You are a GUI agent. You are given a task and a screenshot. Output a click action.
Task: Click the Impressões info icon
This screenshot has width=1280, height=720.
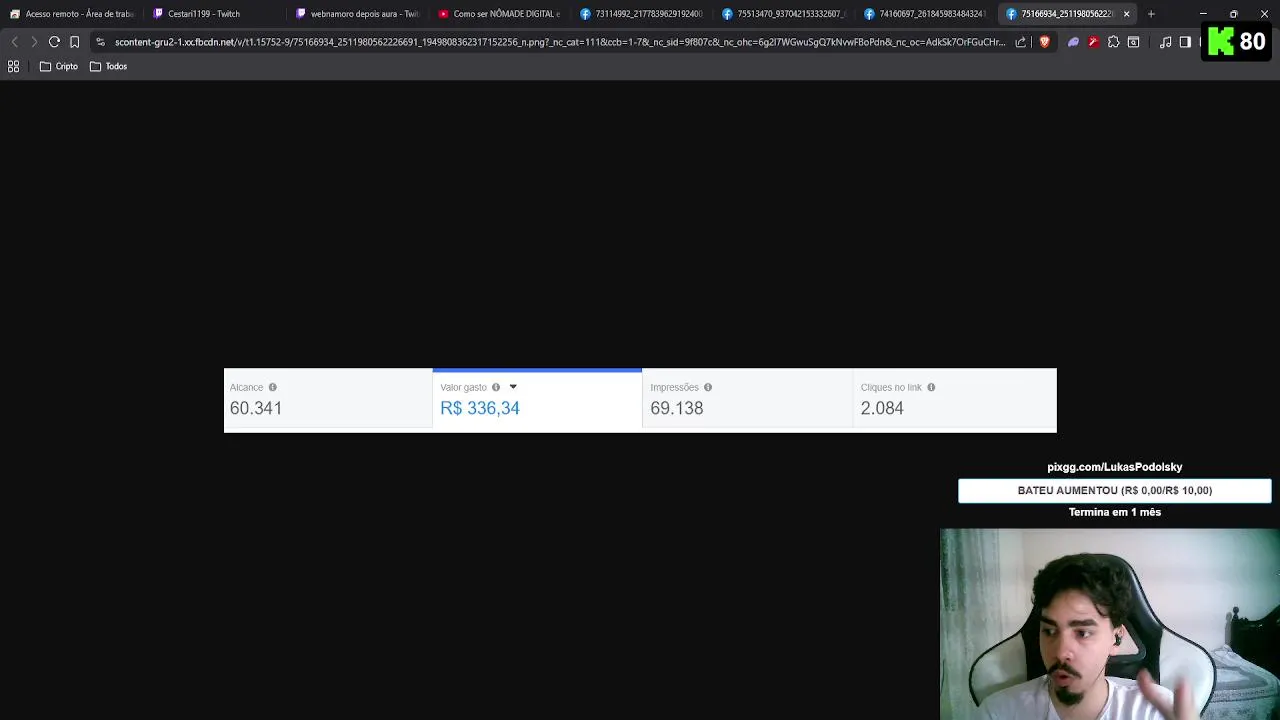[707, 387]
